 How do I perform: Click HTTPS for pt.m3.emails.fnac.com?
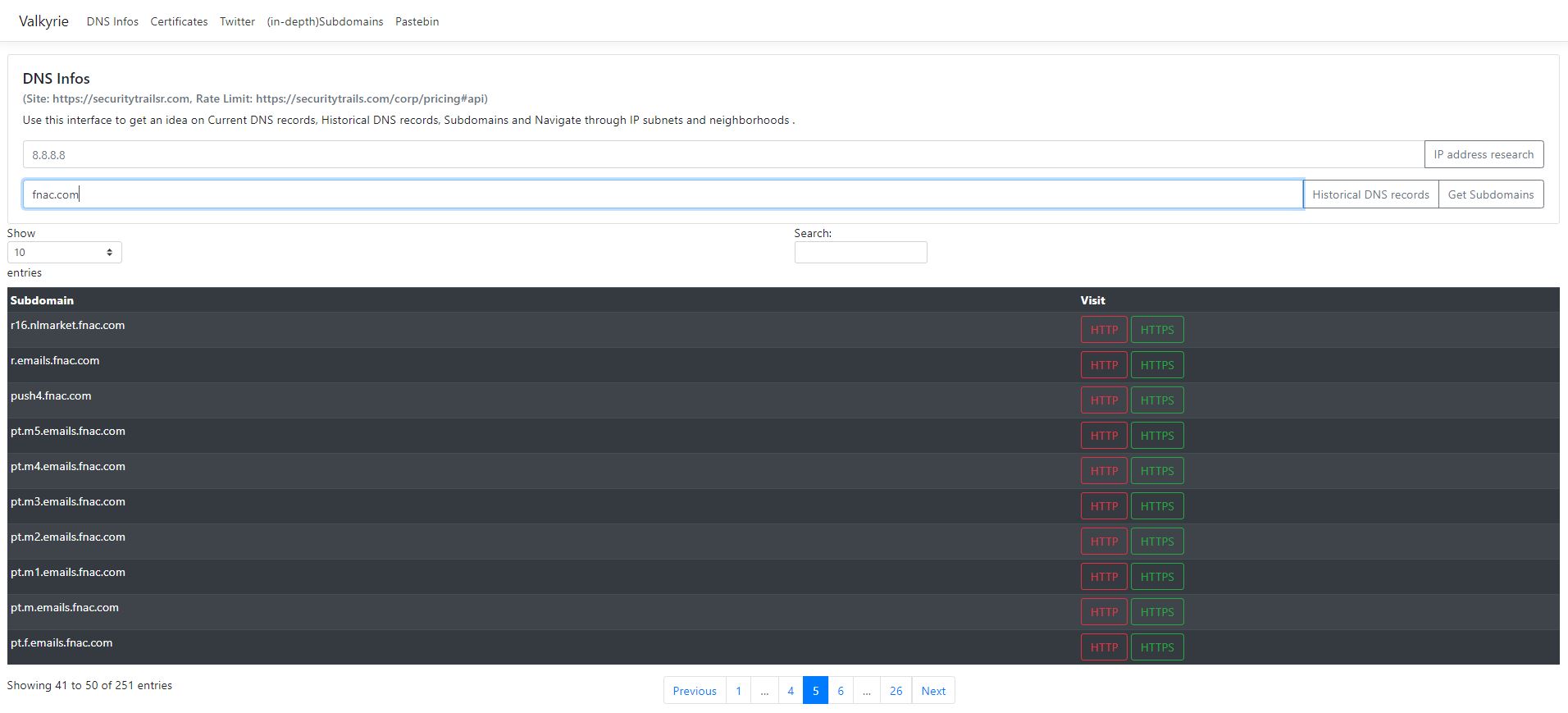(1157, 506)
